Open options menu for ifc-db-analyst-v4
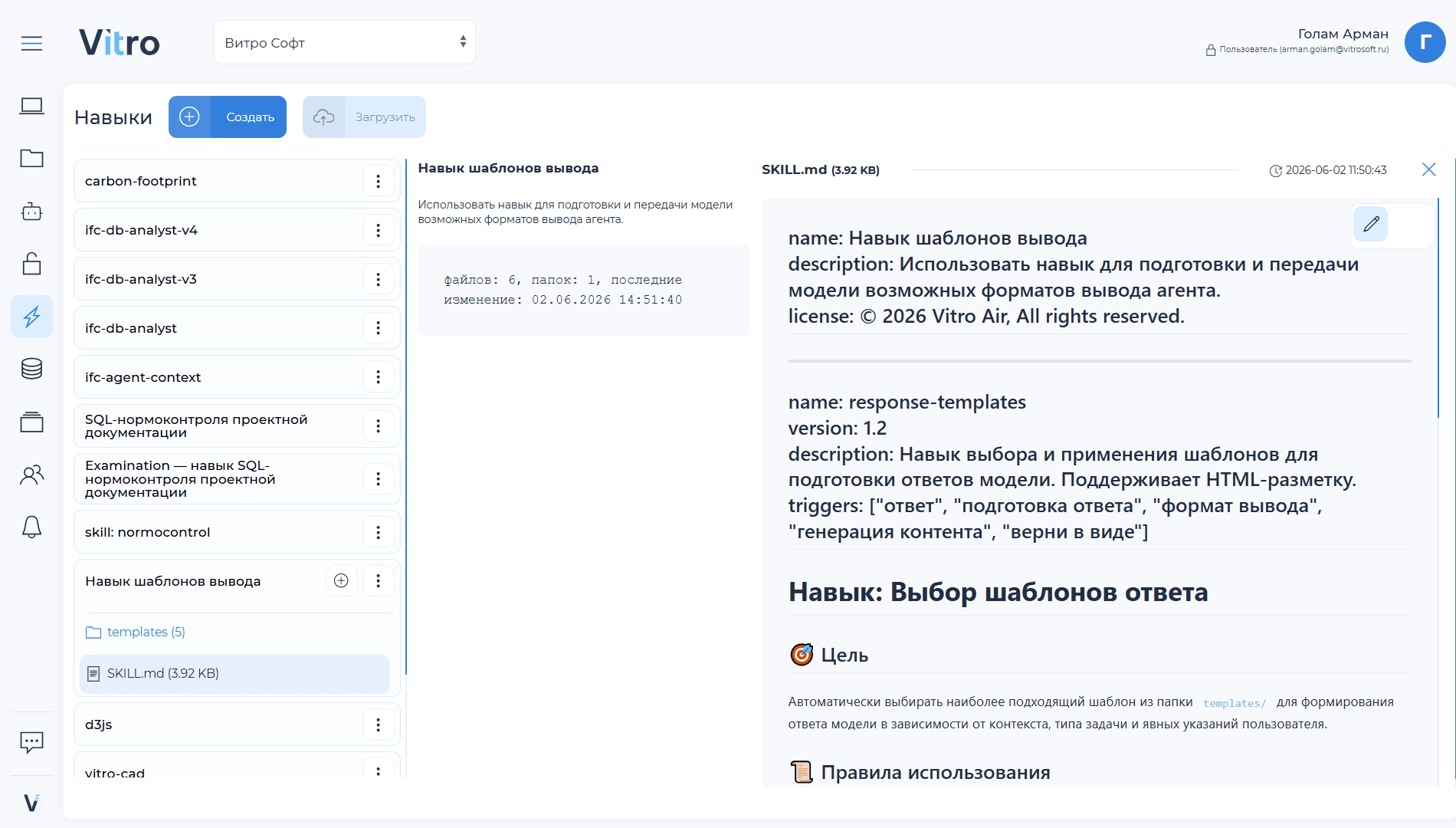1456x828 pixels. point(378,230)
